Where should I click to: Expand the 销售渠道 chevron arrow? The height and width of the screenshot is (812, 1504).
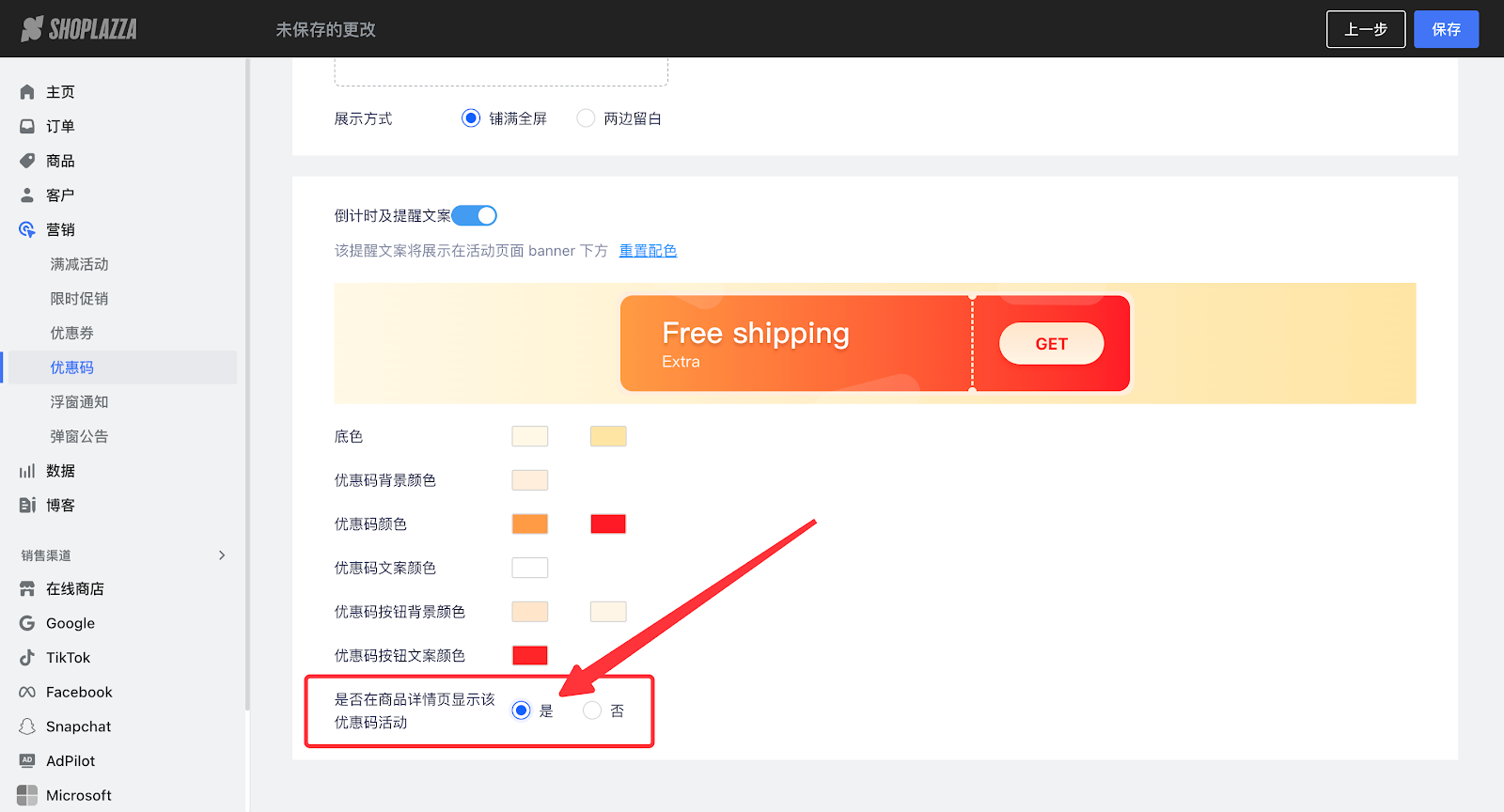(222, 555)
